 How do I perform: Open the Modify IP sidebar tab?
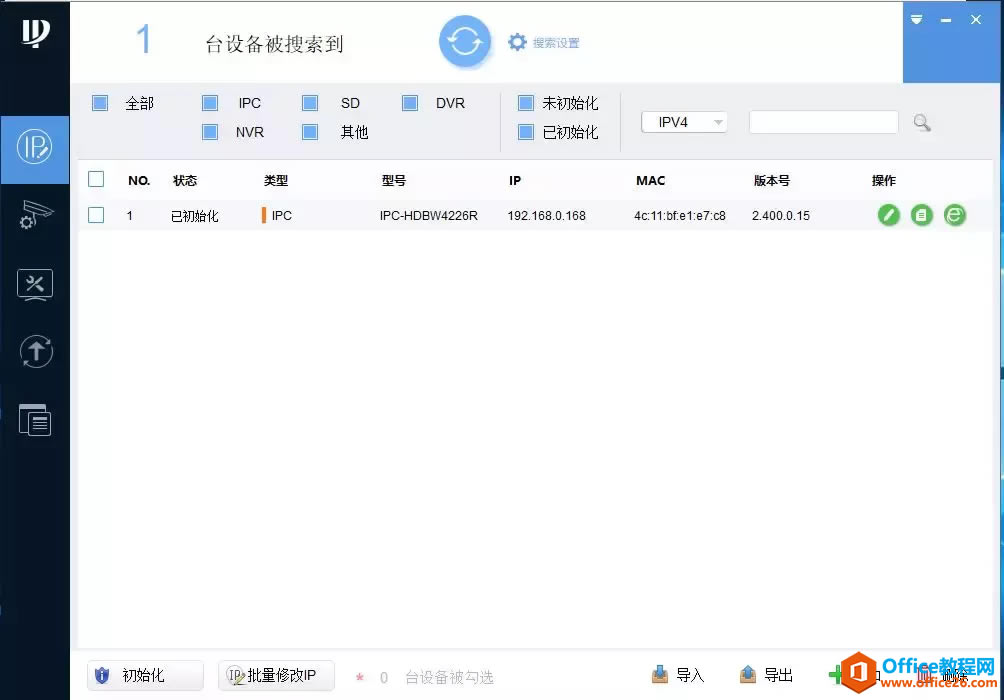35,149
